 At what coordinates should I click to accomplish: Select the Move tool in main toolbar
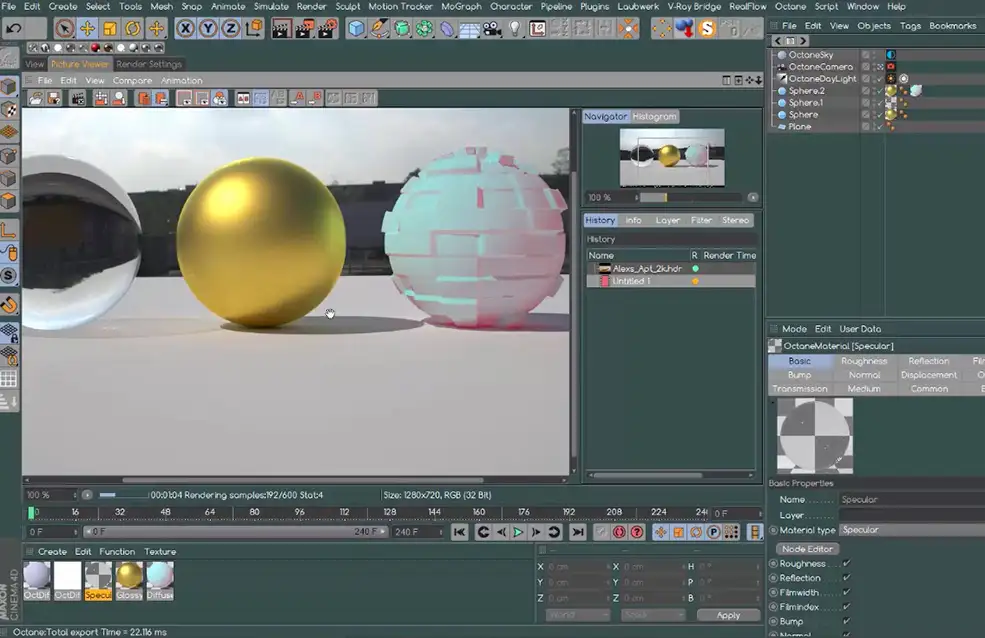(87, 28)
